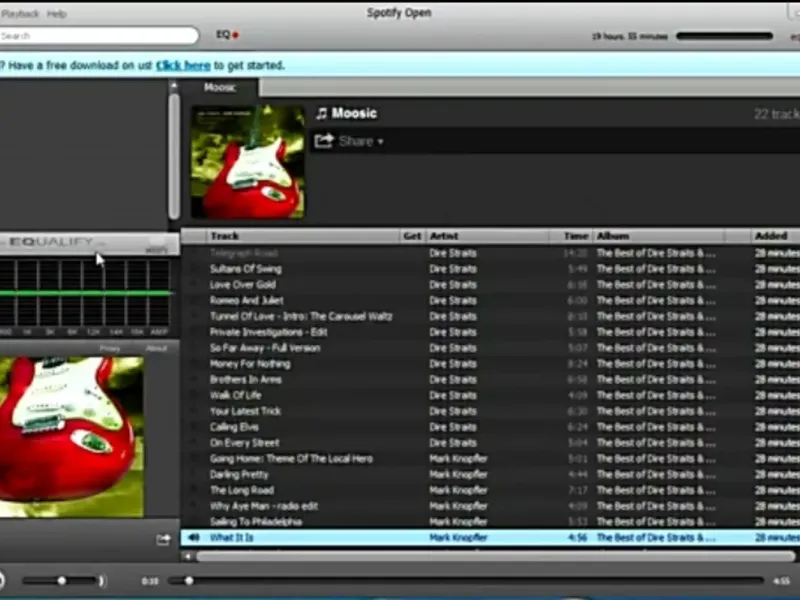Adjust the 6K equalizer band
Viewport: 800px width, 600px height.
coord(71,293)
